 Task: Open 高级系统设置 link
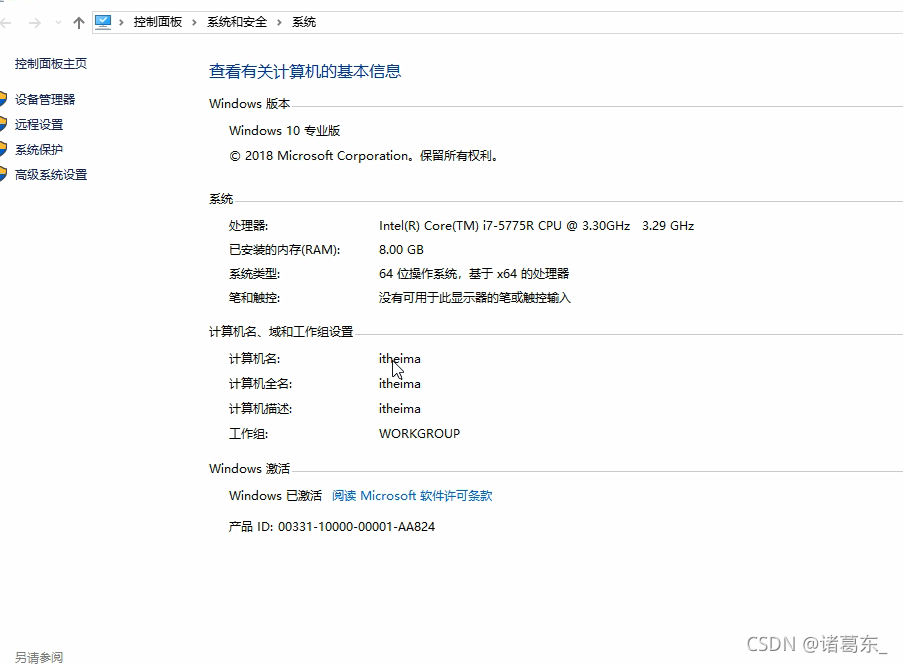[51, 174]
